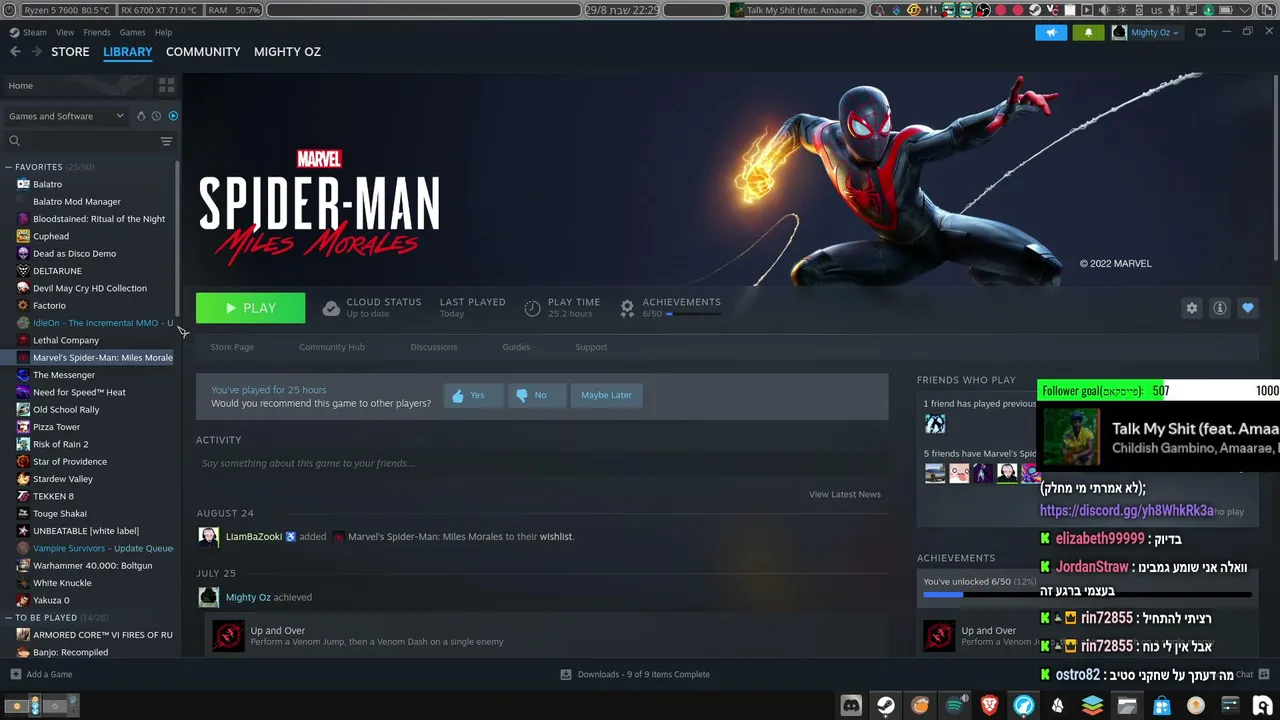Open Discord from the taskbar

(851, 705)
